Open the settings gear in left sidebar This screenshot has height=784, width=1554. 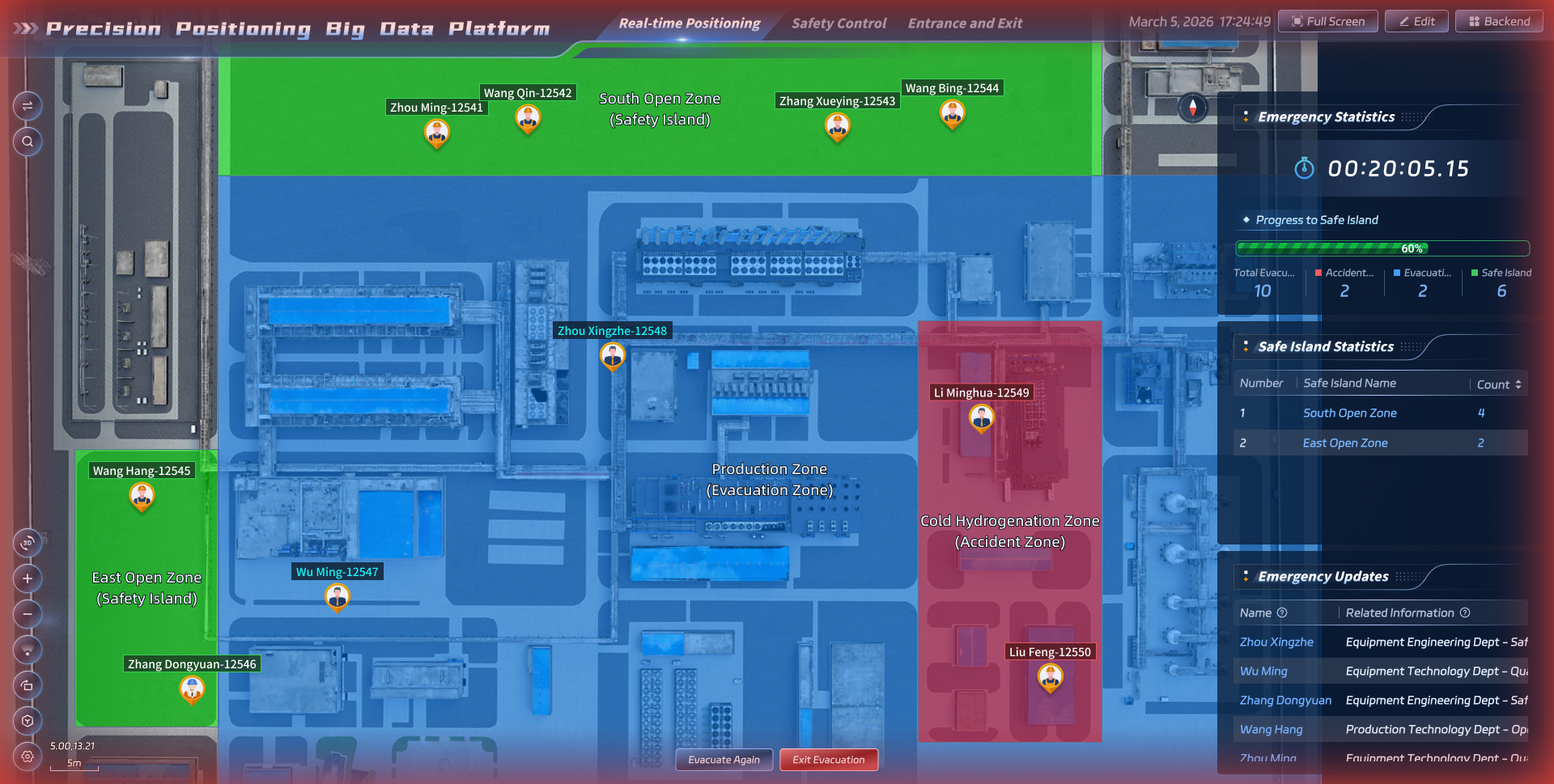click(28, 756)
